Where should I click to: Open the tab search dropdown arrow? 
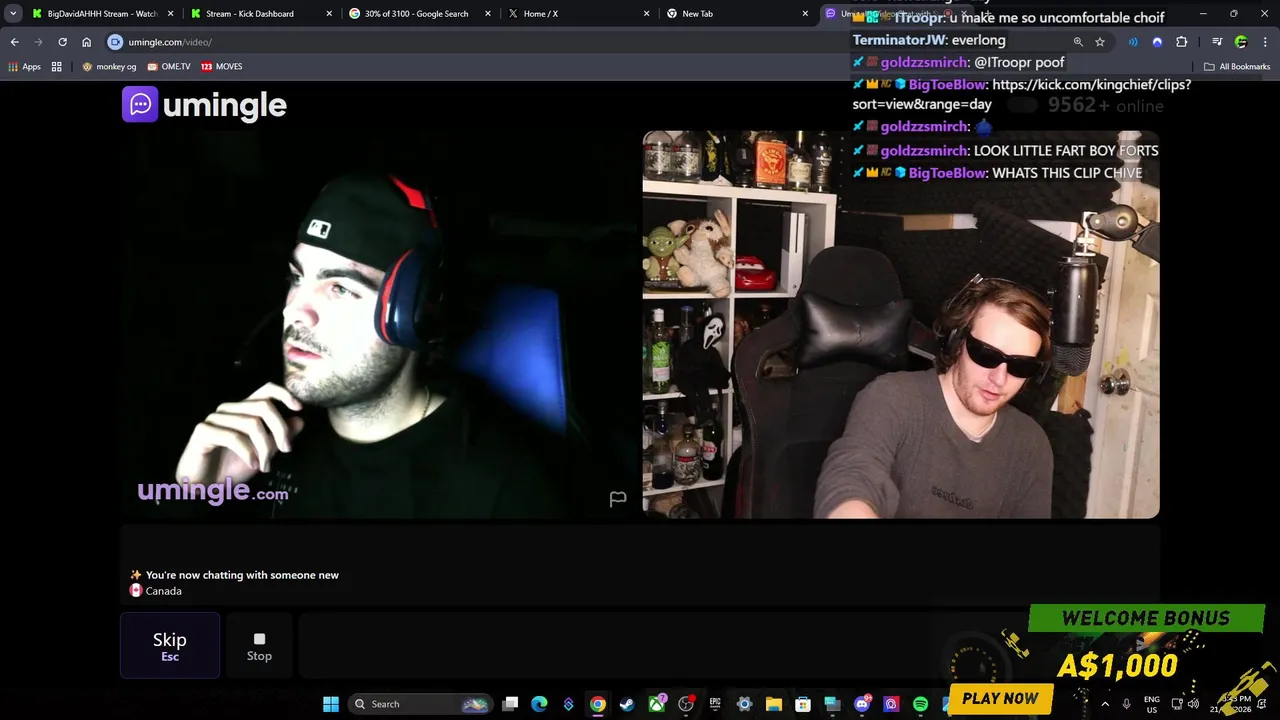(x=13, y=14)
